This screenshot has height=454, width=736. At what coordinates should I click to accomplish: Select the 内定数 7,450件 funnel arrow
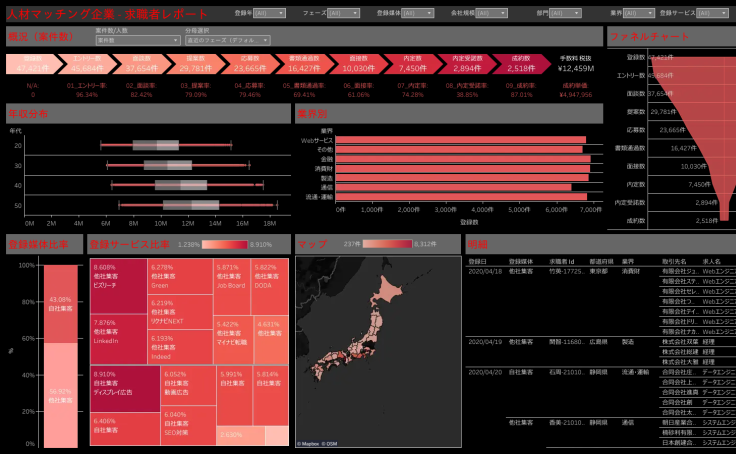coord(413,64)
